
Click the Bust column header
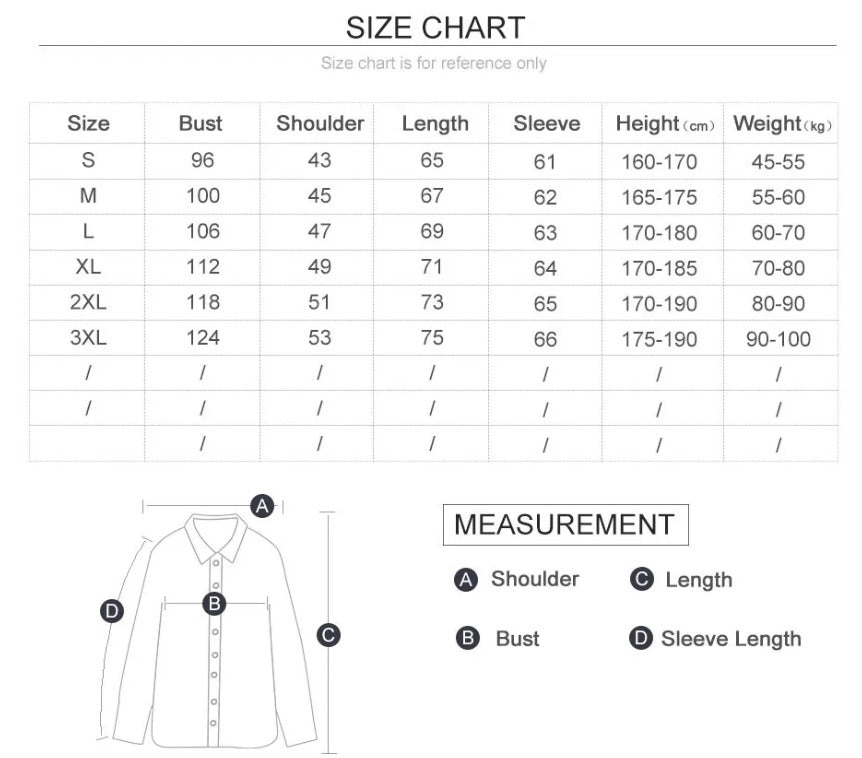(201, 124)
